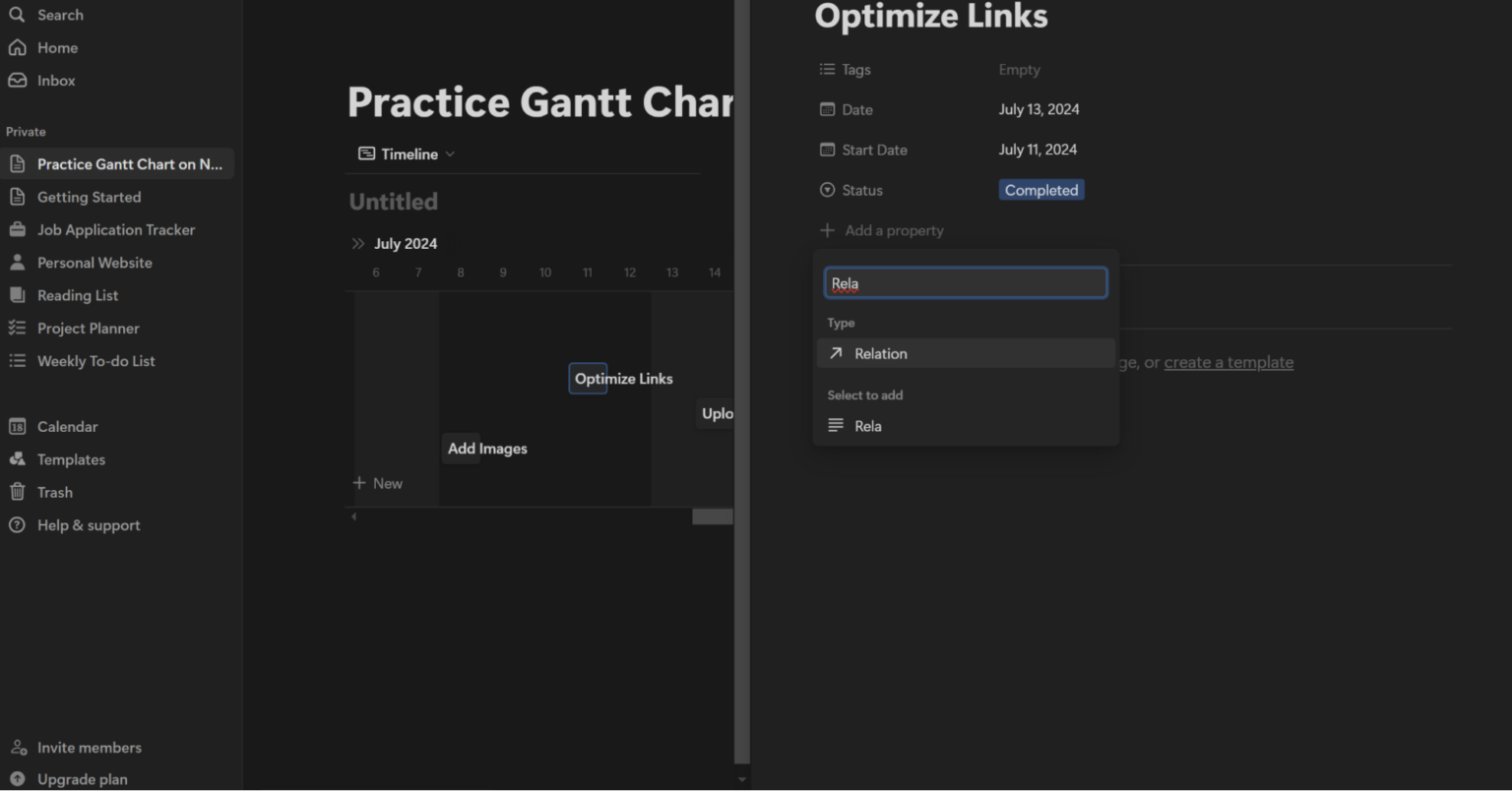Open the Calendar from the sidebar
1512x791 pixels.
coord(66,426)
